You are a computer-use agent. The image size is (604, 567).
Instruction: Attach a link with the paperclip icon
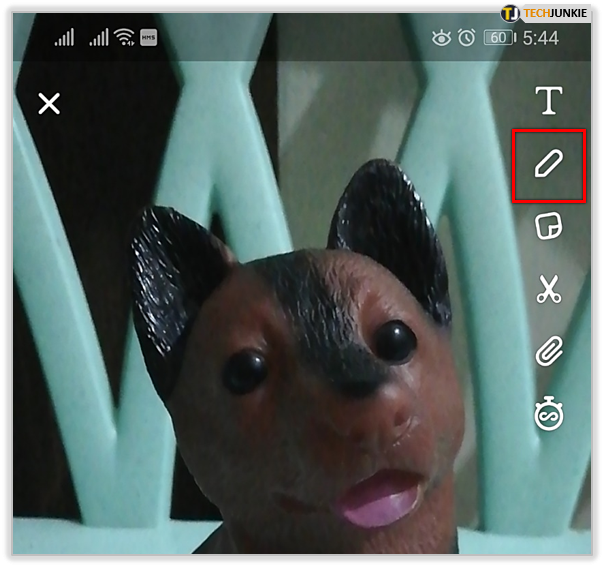pyautogui.click(x=548, y=352)
